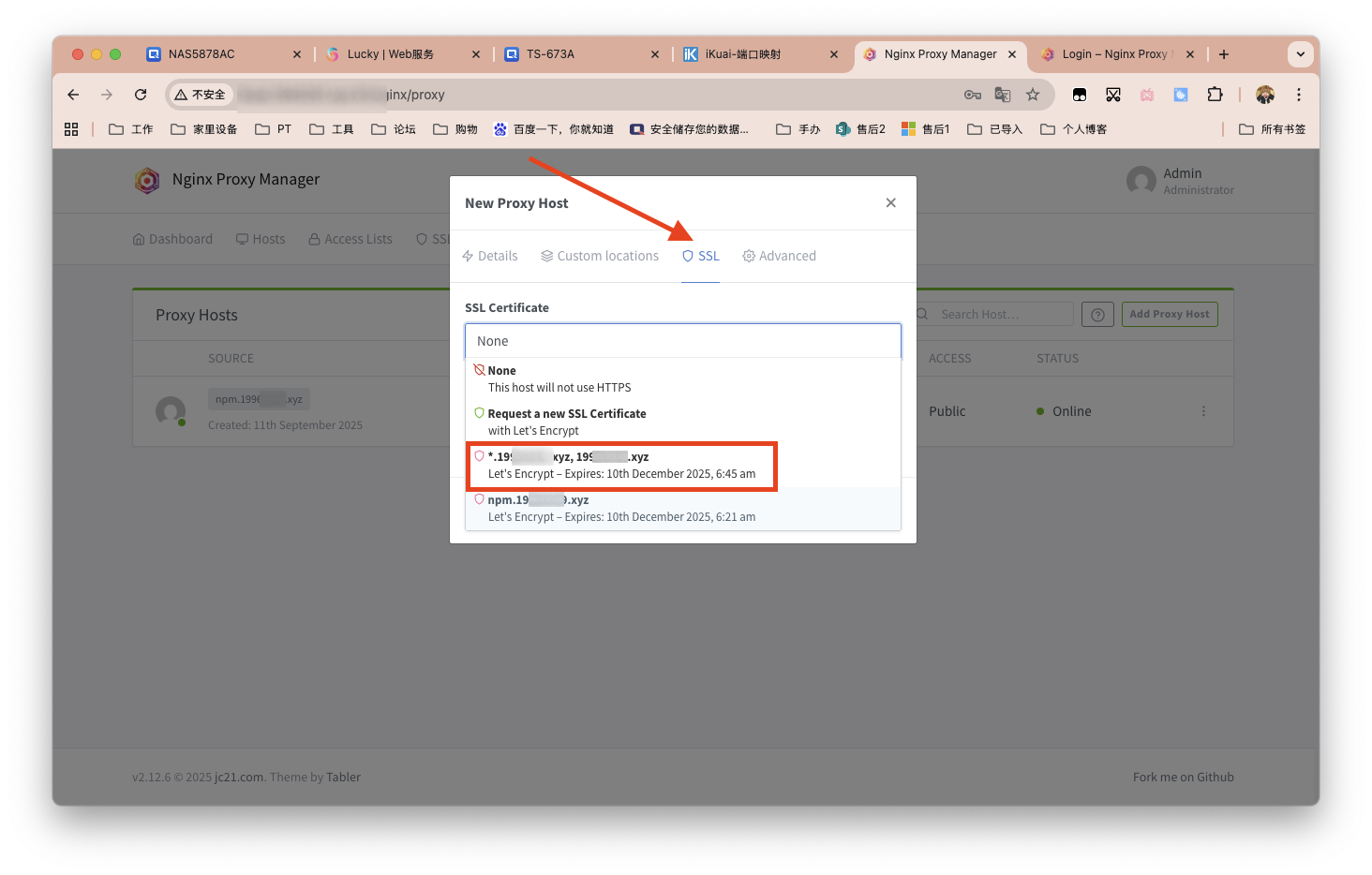1372x875 pixels.
Task: Click the SSL Certificate input field
Action: [x=683, y=341]
